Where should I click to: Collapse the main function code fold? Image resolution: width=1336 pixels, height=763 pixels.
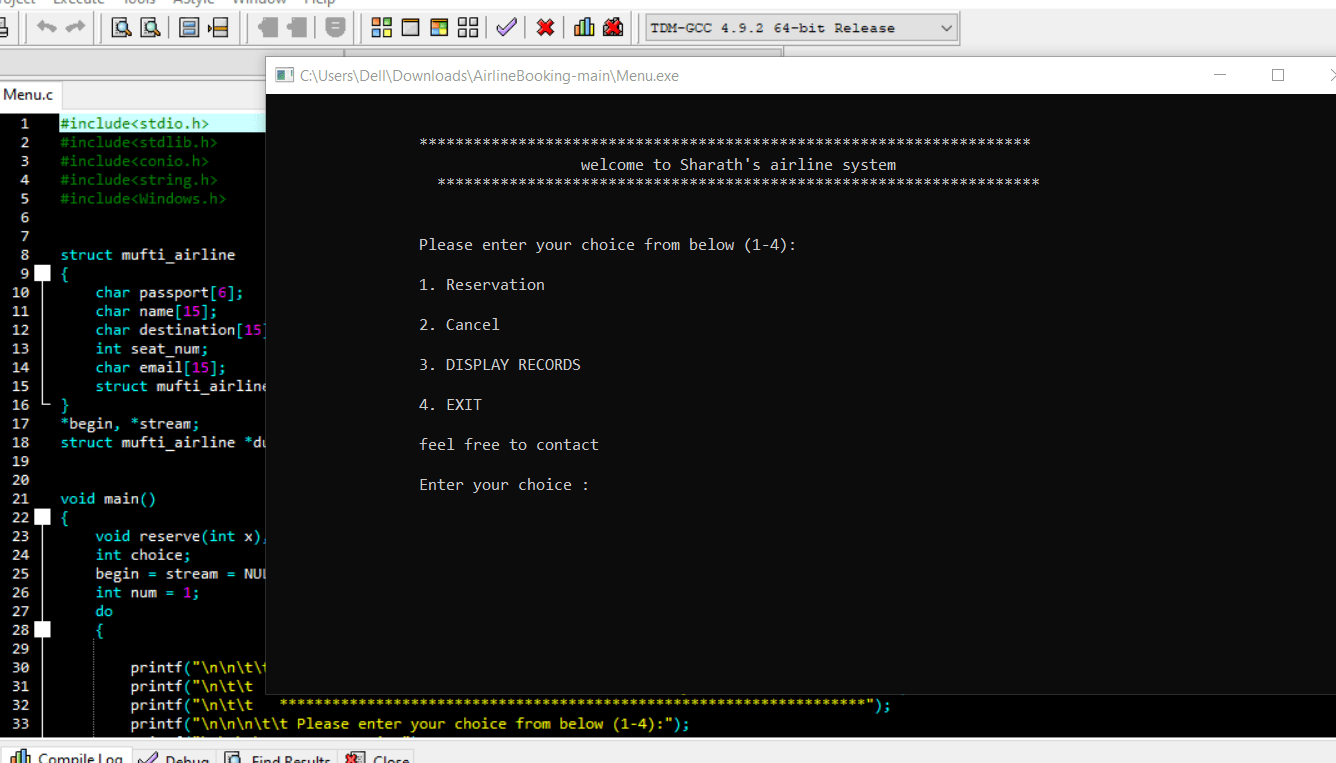coord(42,517)
